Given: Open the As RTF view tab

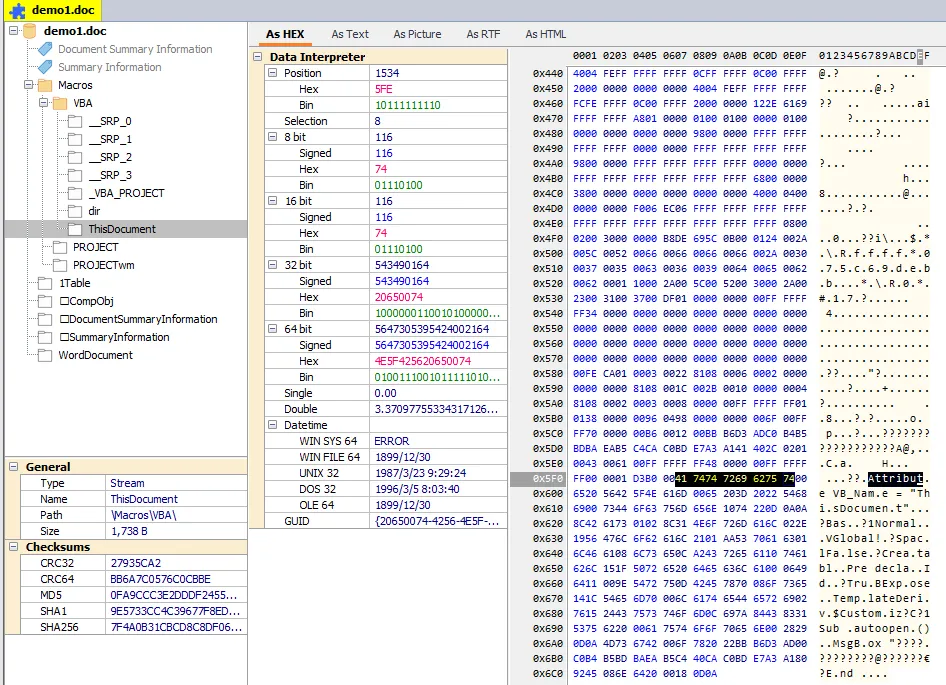Looking at the screenshot, I should 483,34.
